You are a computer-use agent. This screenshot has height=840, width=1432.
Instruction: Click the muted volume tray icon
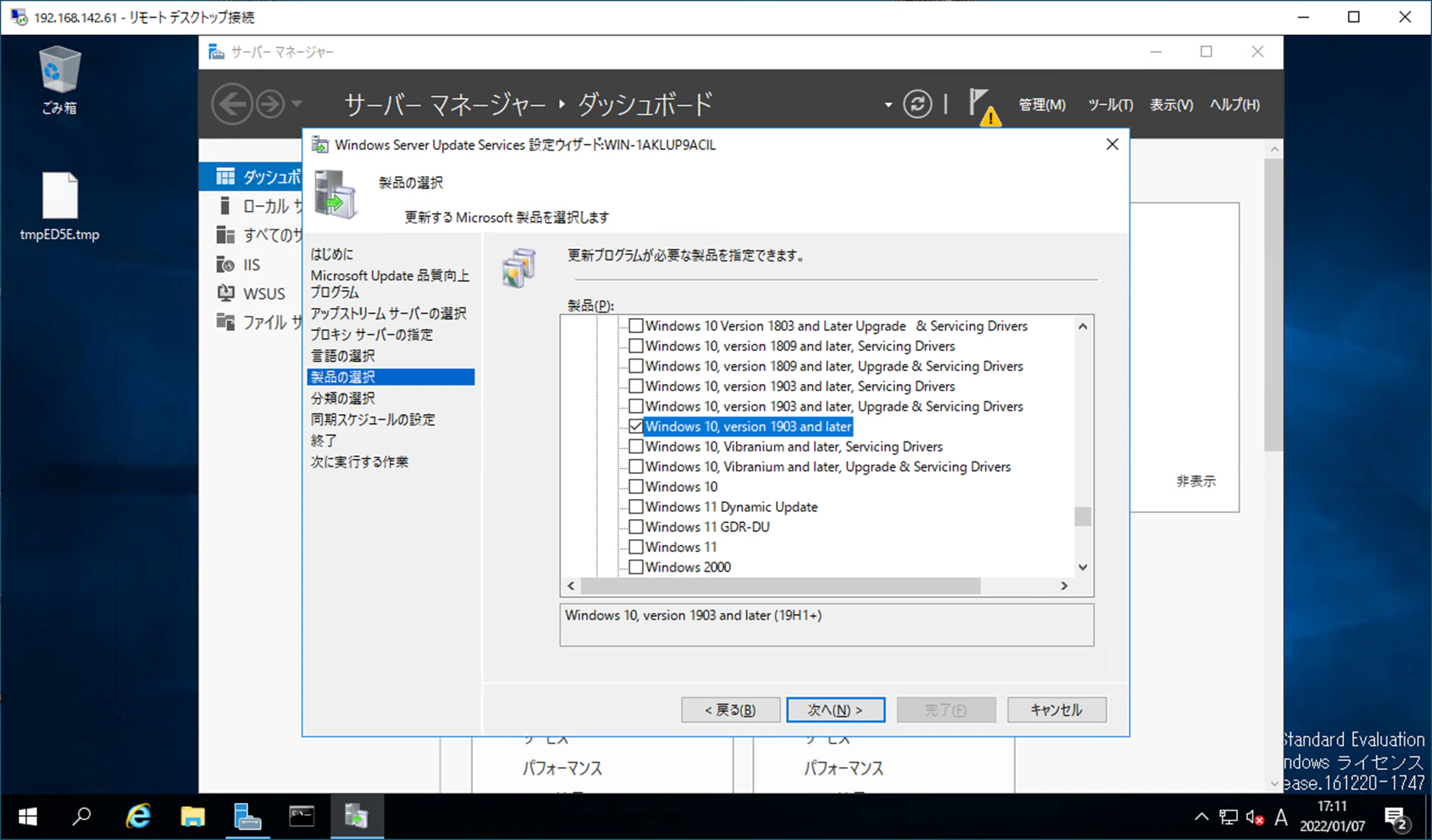point(1255,816)
